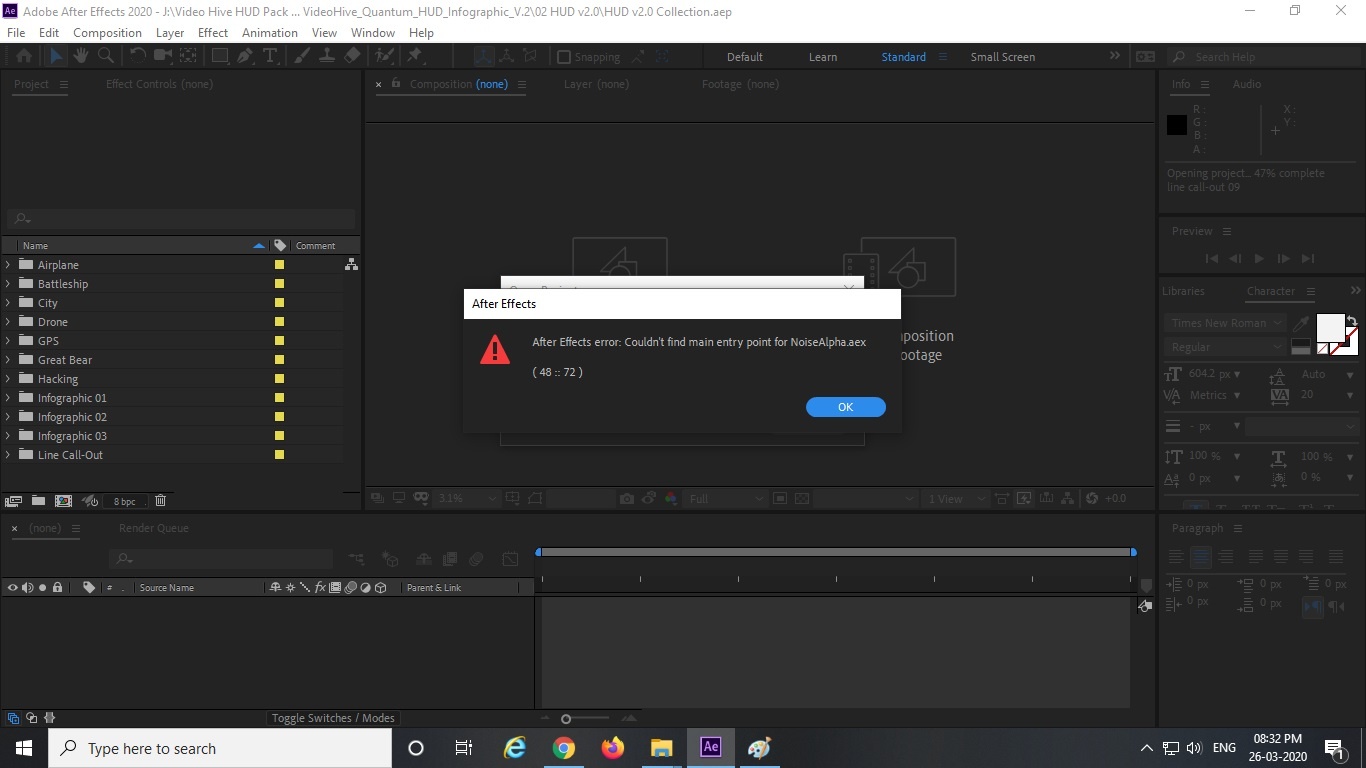Expand the Infographic 02 folder

8,417
